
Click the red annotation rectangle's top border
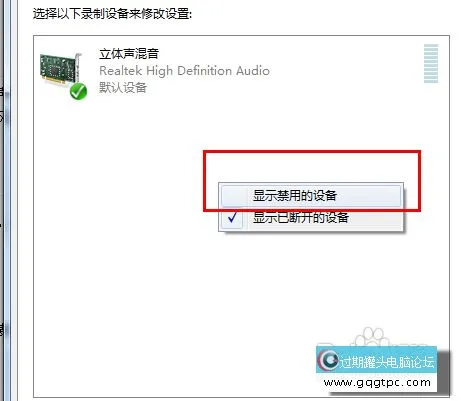pyautogui.click(x=312, y=152)
